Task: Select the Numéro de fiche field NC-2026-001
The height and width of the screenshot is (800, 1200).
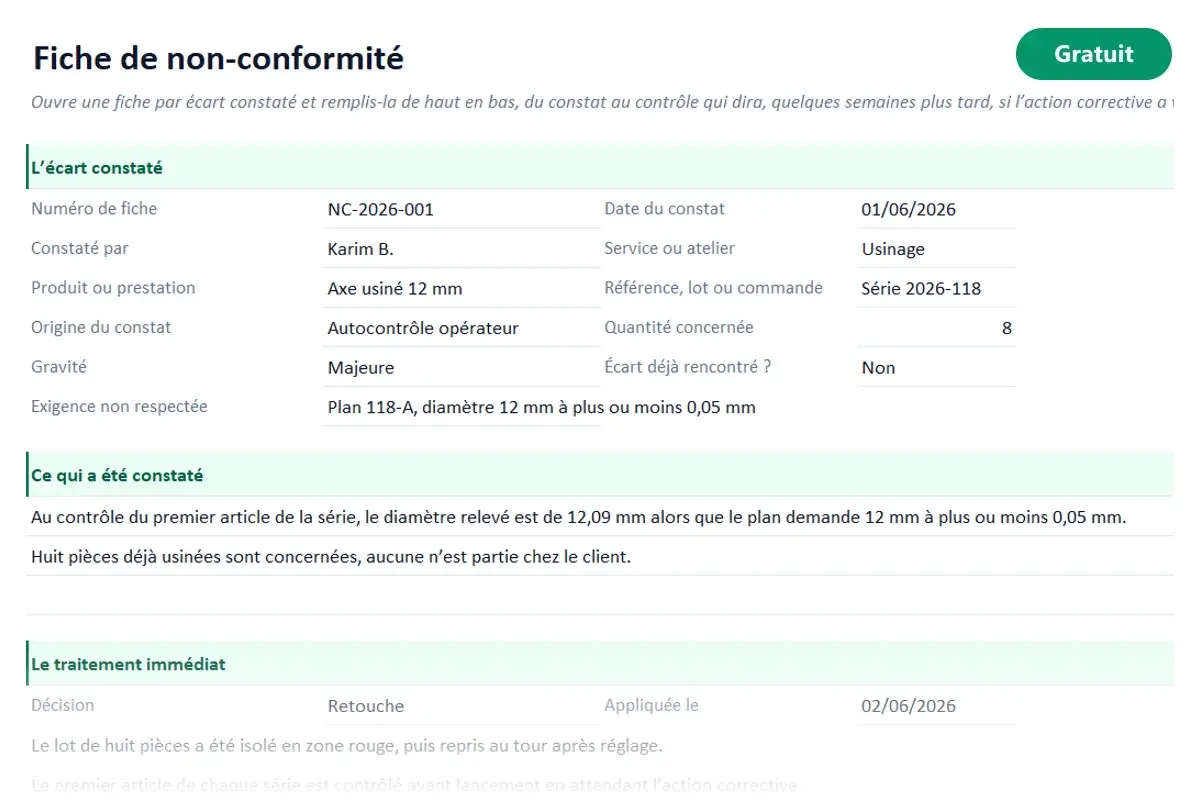Action: pyautogui.click(x=462, y=209)
